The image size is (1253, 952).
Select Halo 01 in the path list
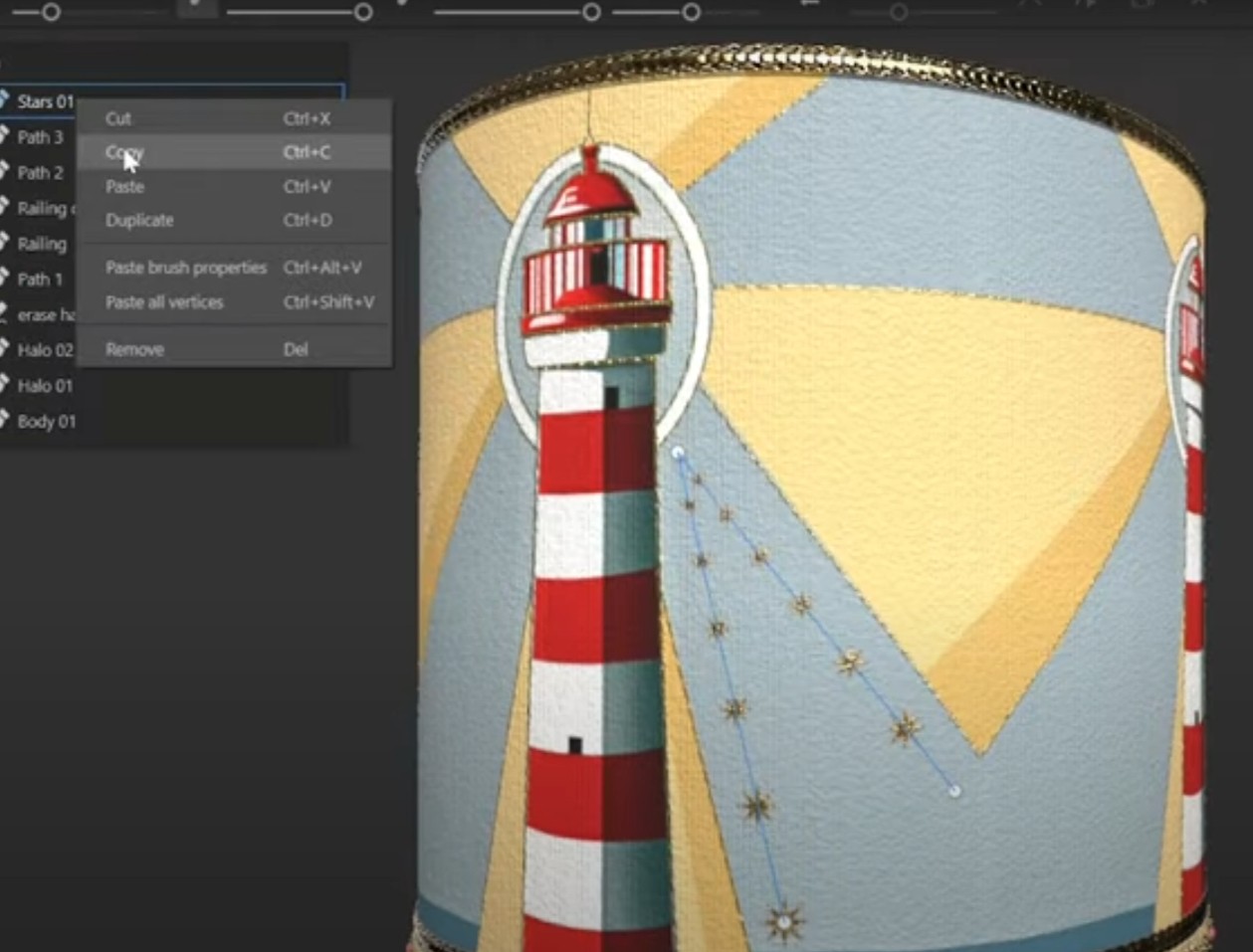[x=44, y=385]
